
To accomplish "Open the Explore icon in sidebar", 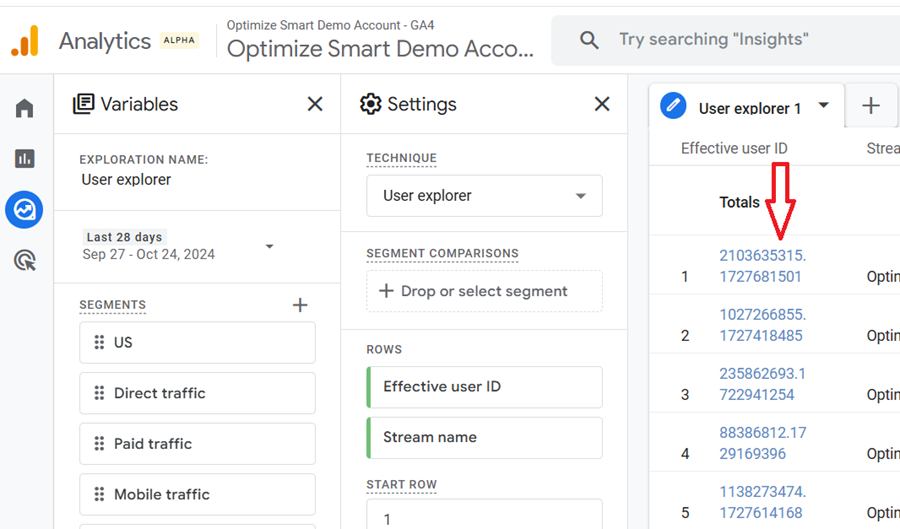I will coord(25,210).
